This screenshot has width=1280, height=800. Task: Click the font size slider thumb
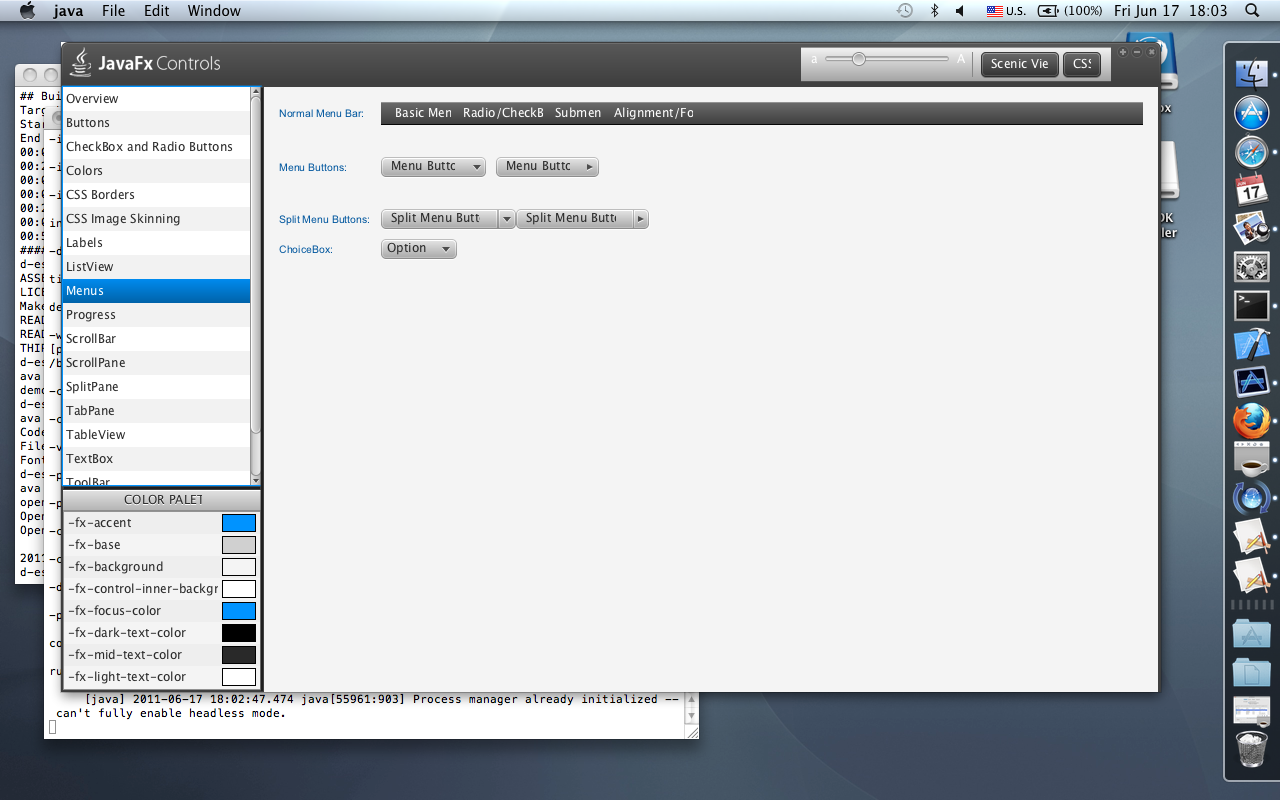coord(859,59)
